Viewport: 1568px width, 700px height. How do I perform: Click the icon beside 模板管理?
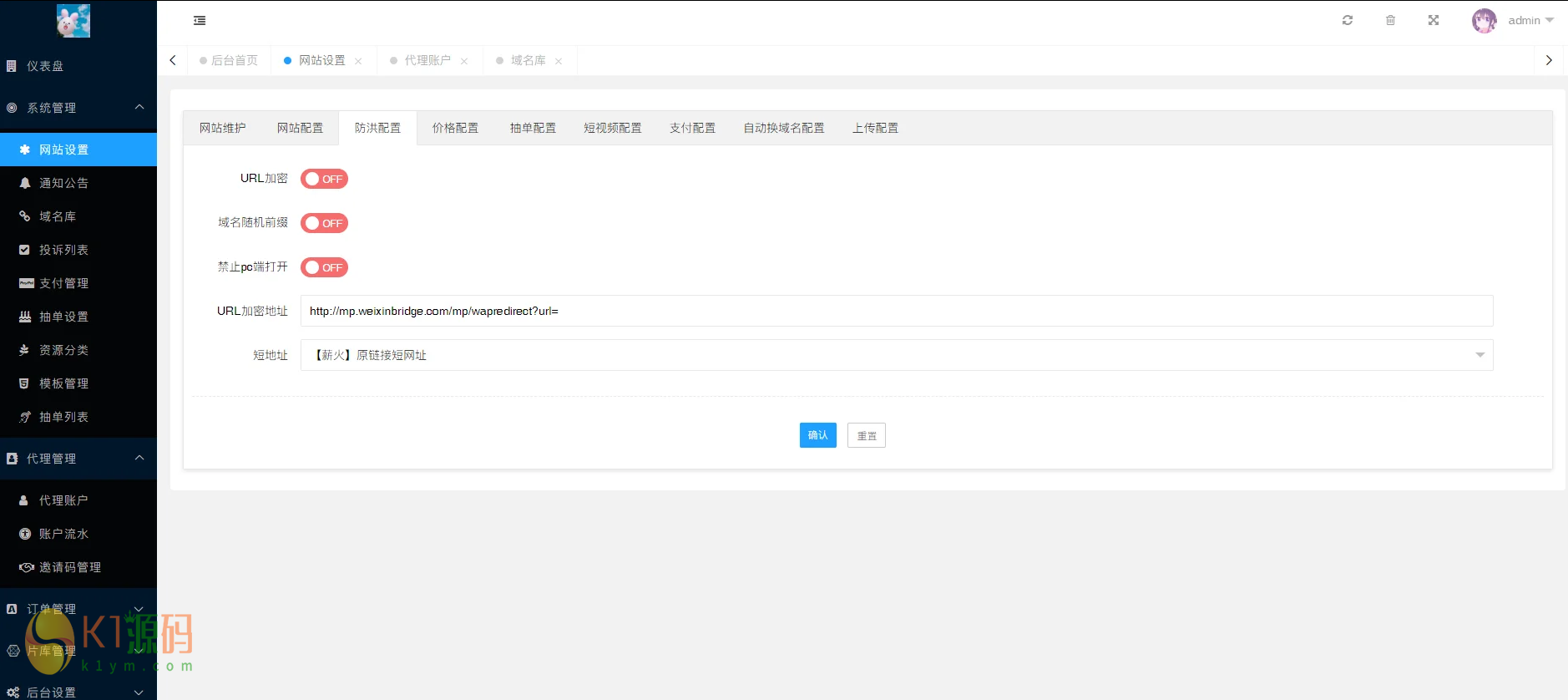tap(25, 383)
